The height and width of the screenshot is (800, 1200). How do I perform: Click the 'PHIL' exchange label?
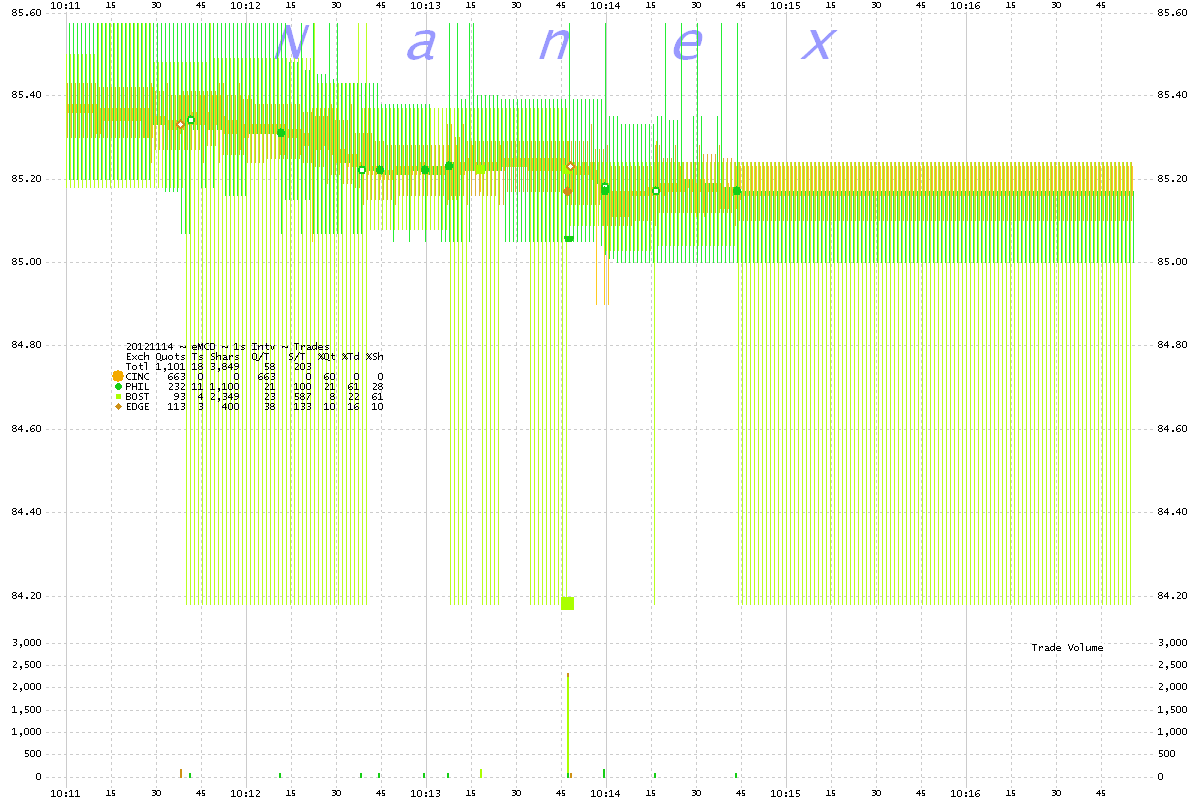(x=137, y=387)
